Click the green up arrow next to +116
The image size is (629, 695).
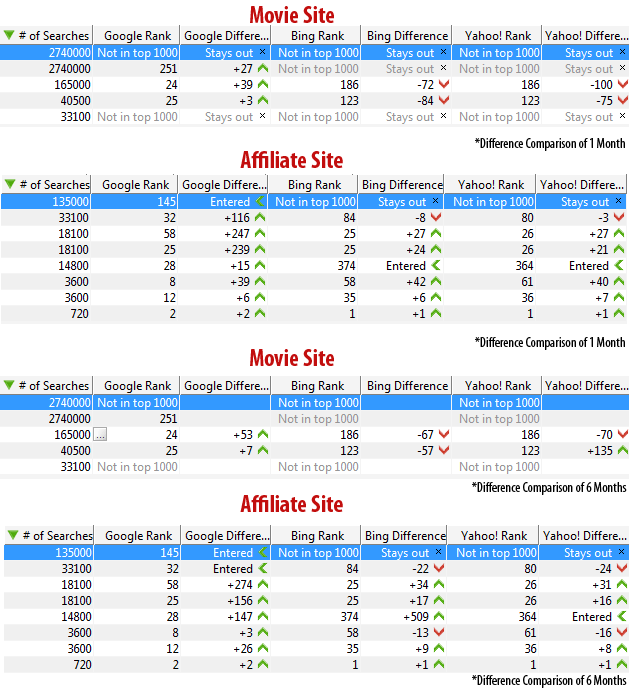pyautogui.click(x=260, y=217)
